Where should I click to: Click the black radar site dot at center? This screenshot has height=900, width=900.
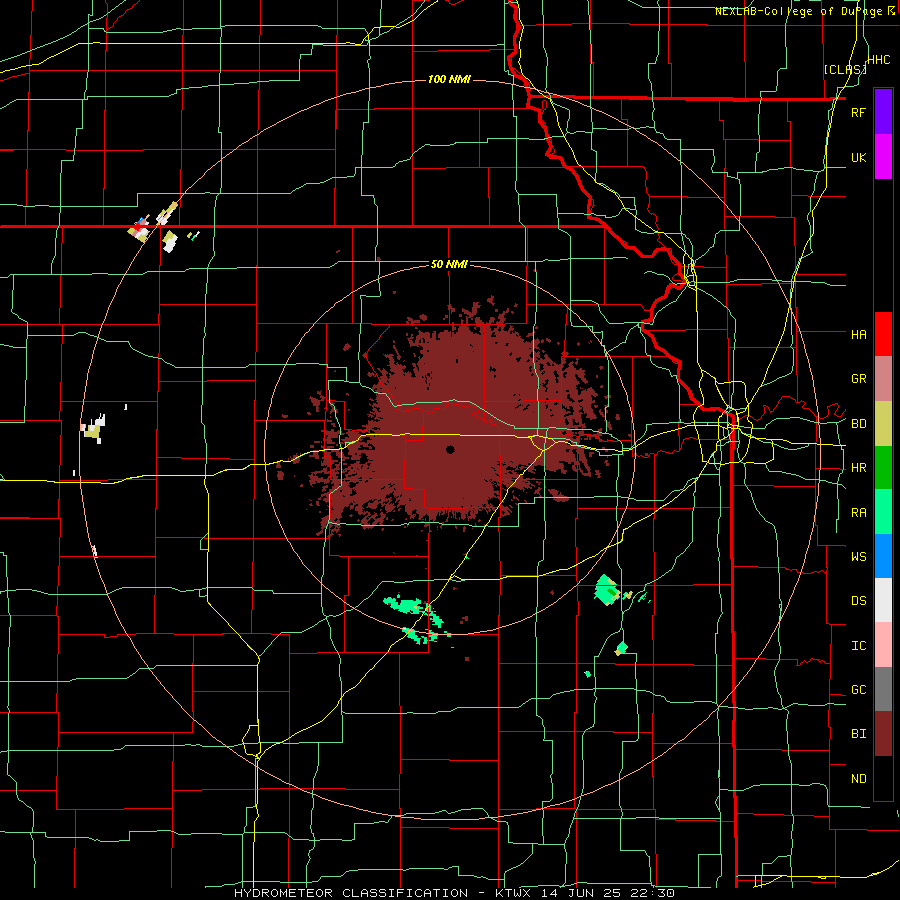[450, 450]
